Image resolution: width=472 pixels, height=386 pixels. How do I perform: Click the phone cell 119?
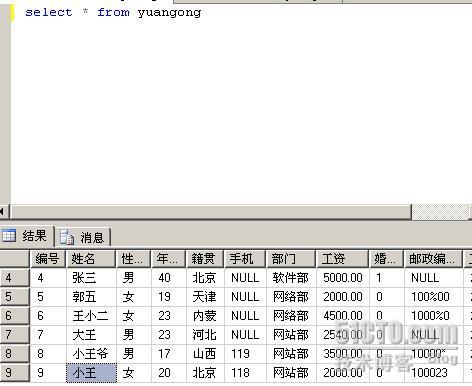[x=245, y=354]
